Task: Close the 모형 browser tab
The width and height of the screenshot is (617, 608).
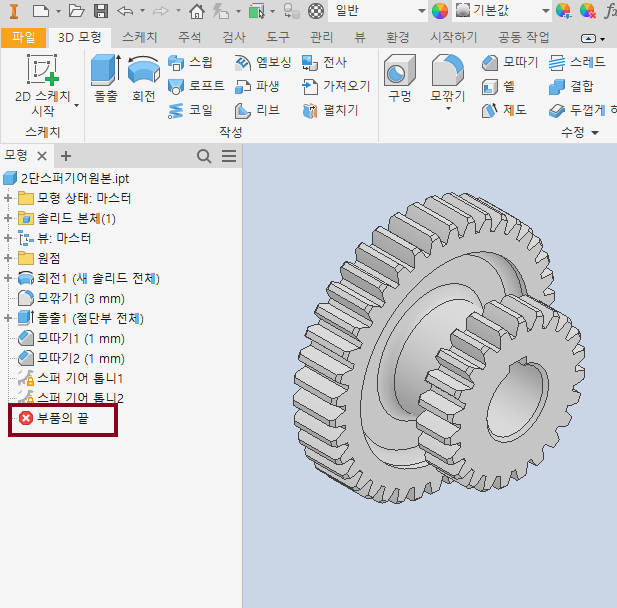Action: 42,156
